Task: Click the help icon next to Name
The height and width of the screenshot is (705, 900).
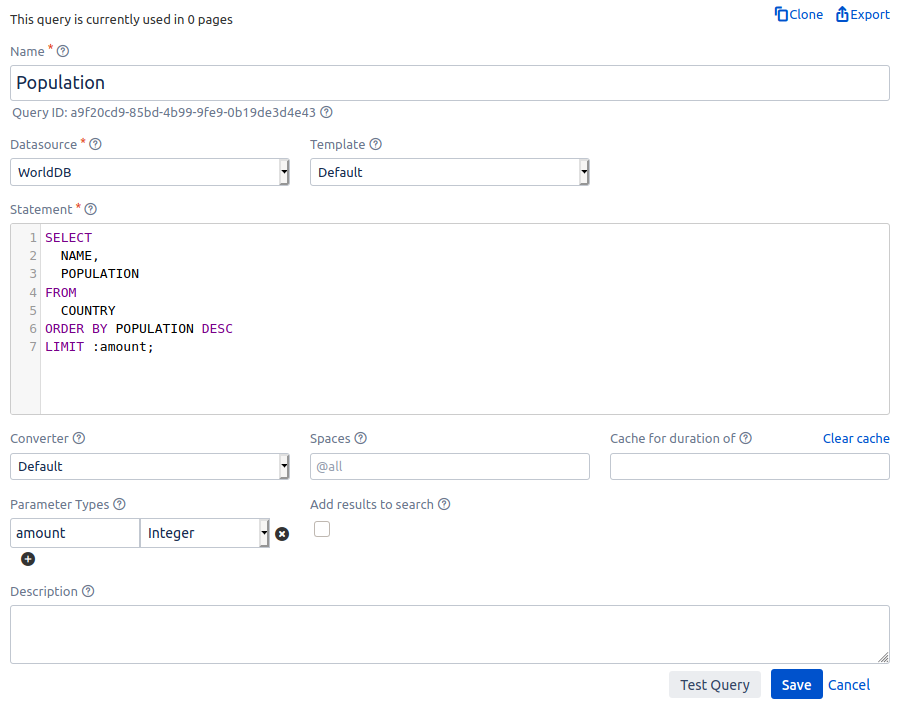Action: point(63,51)
